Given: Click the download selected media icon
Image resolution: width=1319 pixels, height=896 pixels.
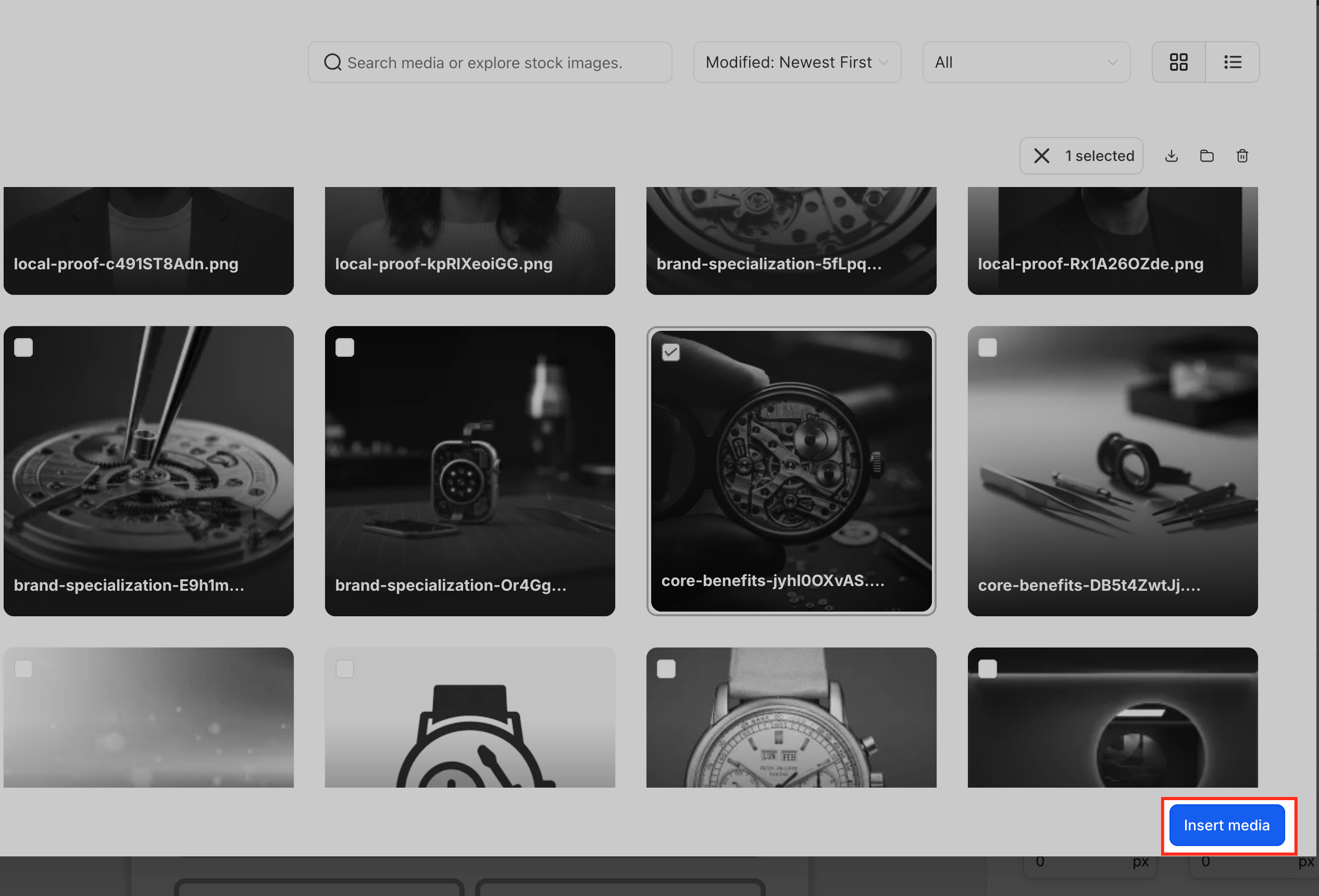Looking at the screenshot, I should coord(1172,156).
